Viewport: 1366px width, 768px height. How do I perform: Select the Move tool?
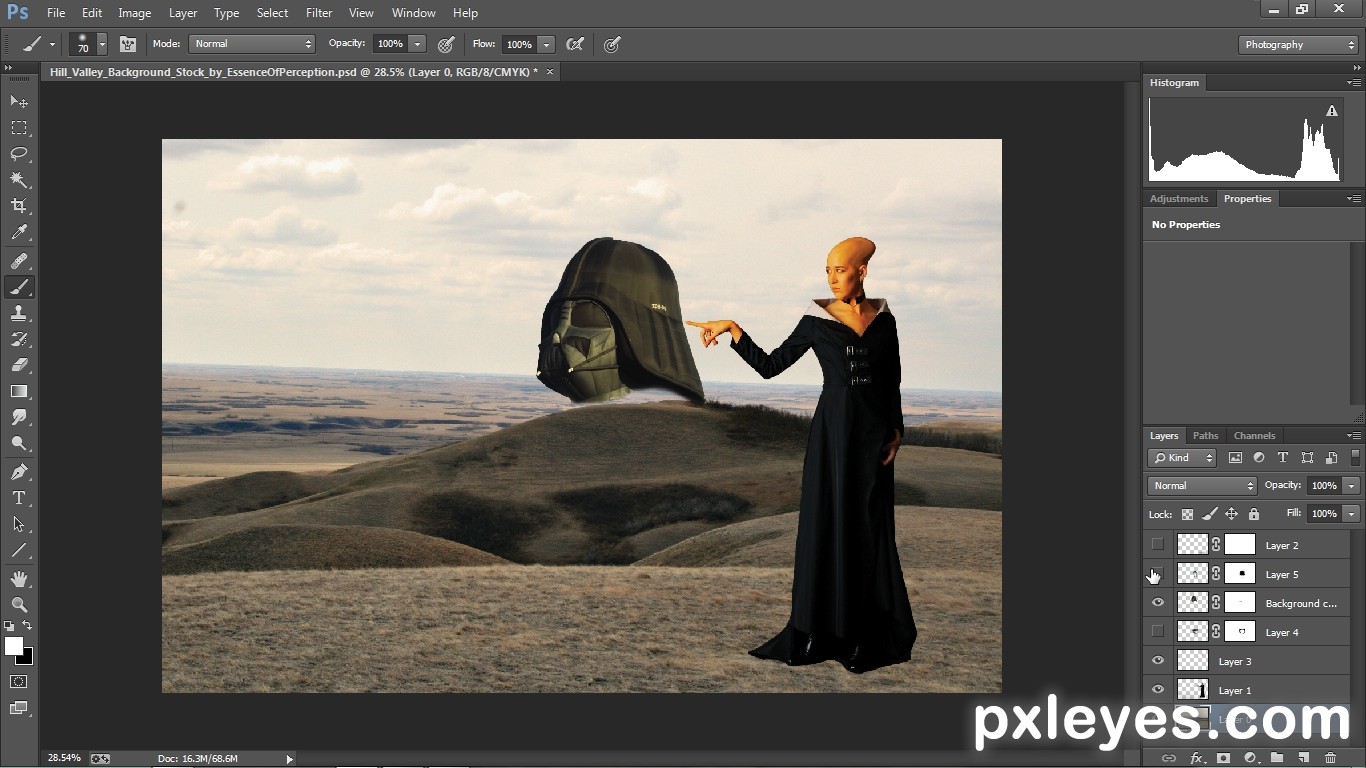click(19, 102)
